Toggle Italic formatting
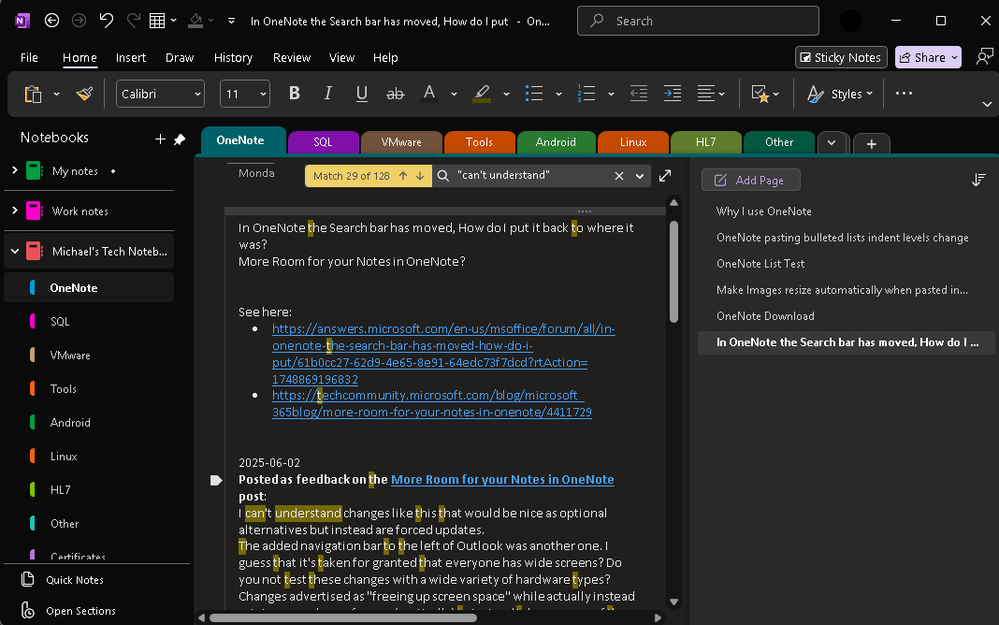The image size is (999, 625). (x=327, y=94)
